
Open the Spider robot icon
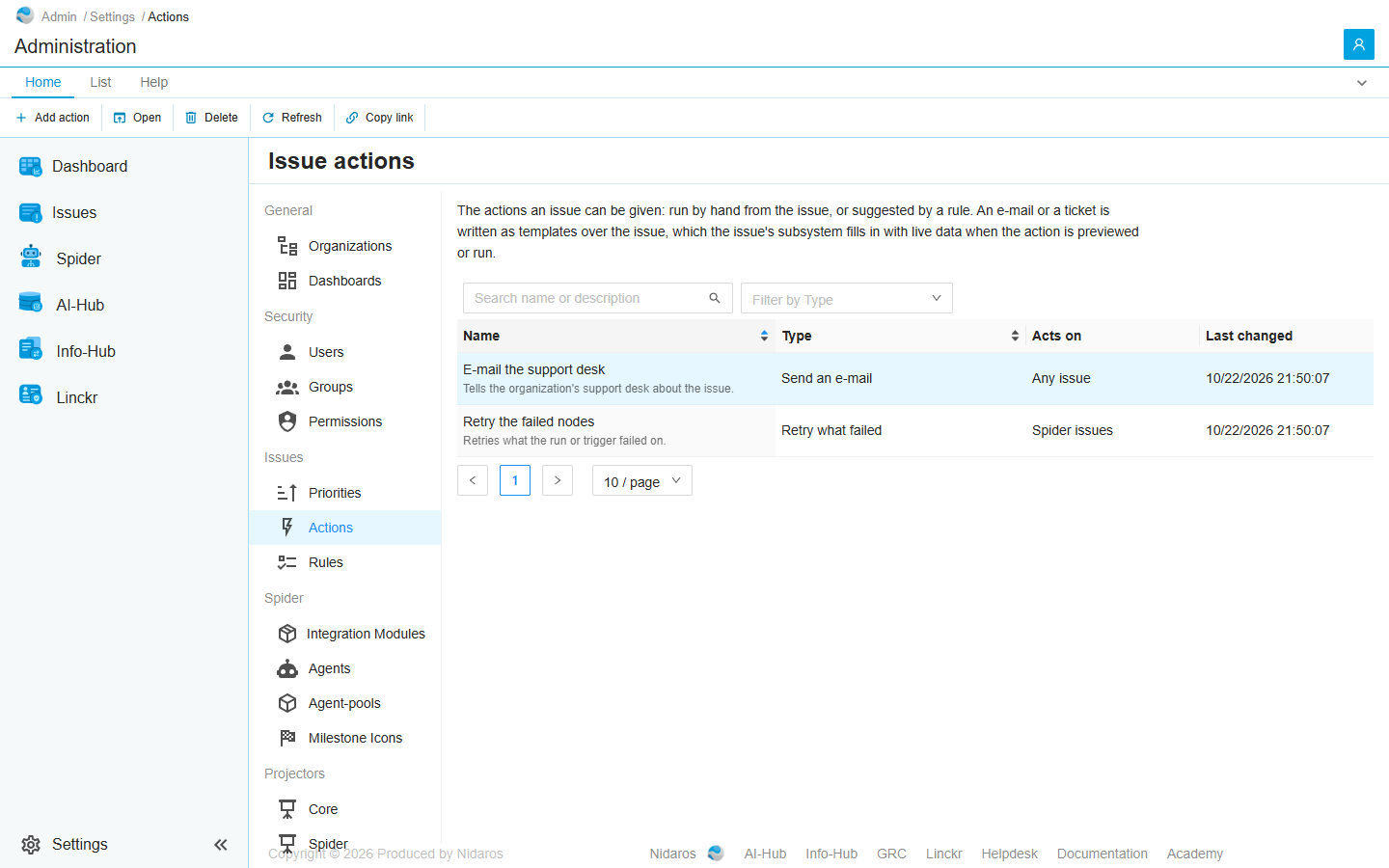(x=31, y=257)
